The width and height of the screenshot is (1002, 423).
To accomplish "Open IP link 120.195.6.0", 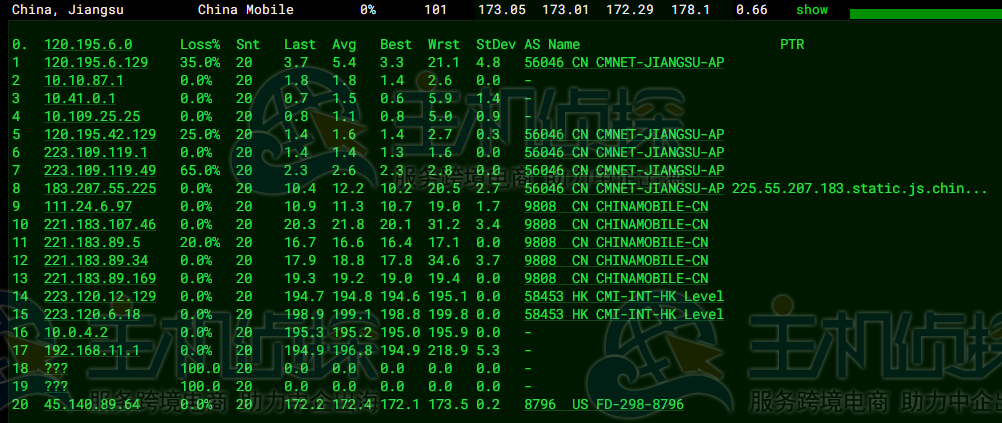I will point(88,45).
